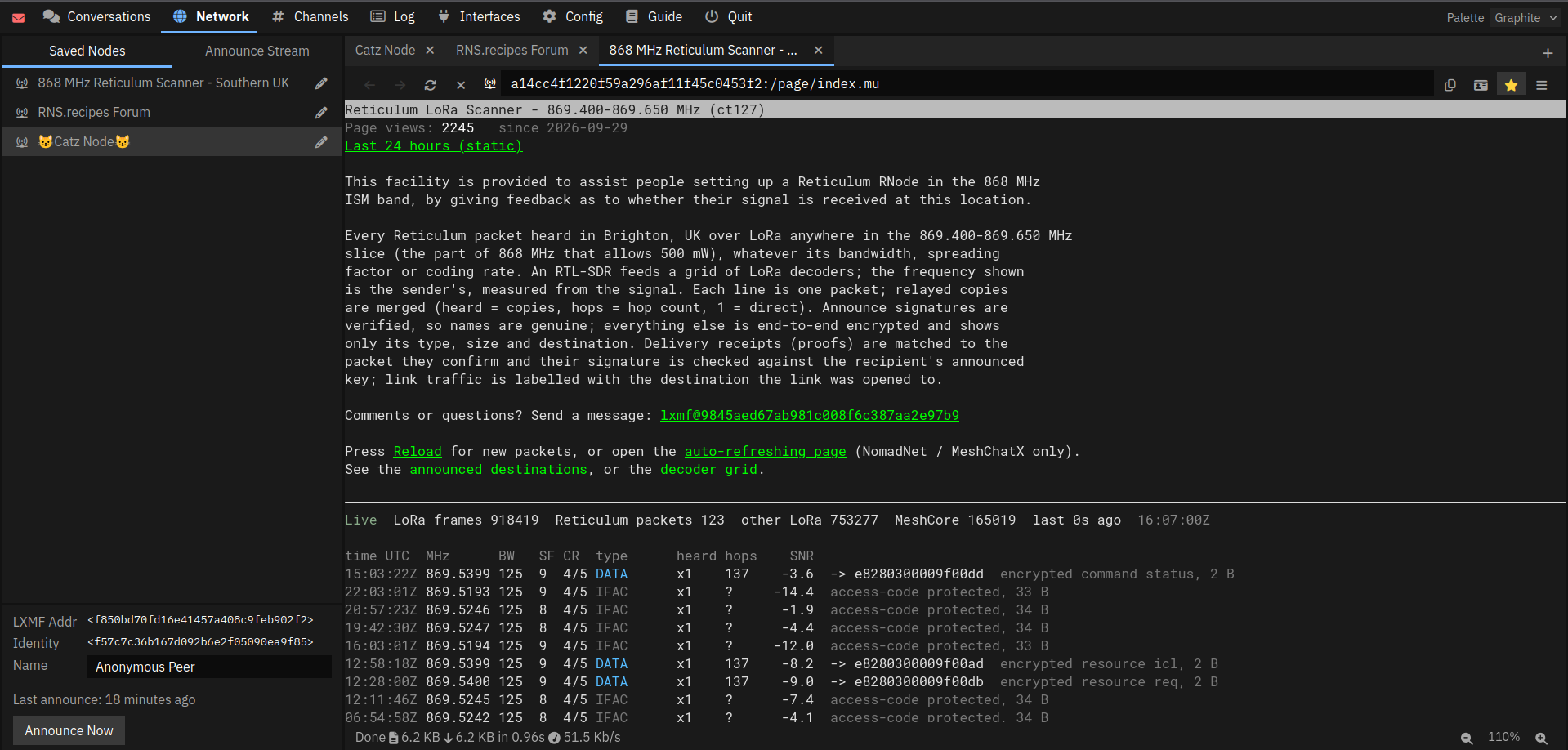
Task: Edit the 868 MHz Reticulum Scanner node
Action: pyautogui.click(x=321, y=83)
